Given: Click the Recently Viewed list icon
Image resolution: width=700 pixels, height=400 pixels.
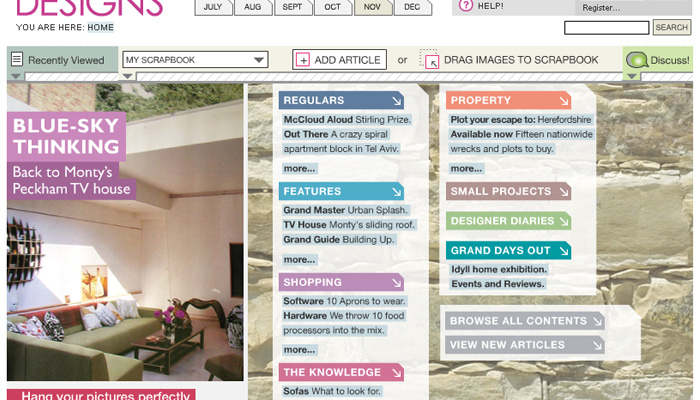Looking at the screenshot, I should coord(17,59).
